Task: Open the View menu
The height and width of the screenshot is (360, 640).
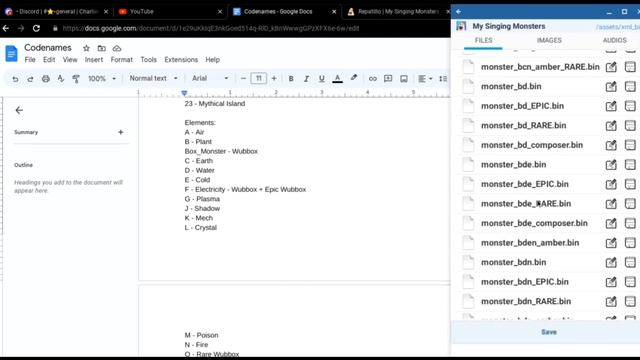Action: click(x=70, y=60)
